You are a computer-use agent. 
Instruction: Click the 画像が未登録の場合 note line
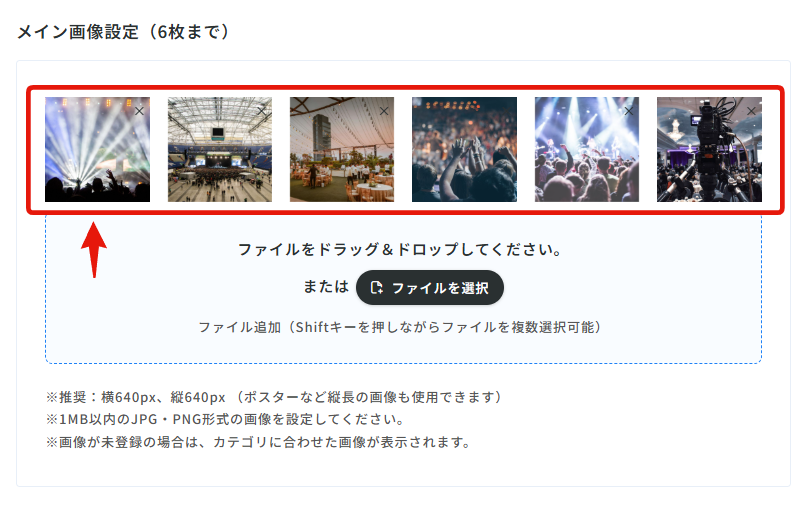pyautogui.click(x=258, y=442)
